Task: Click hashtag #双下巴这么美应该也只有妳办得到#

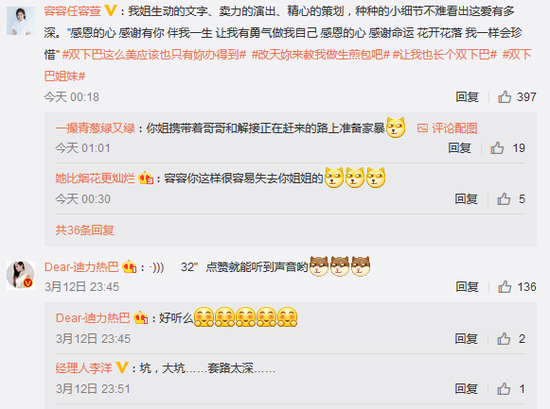Action: coord(154,55)
